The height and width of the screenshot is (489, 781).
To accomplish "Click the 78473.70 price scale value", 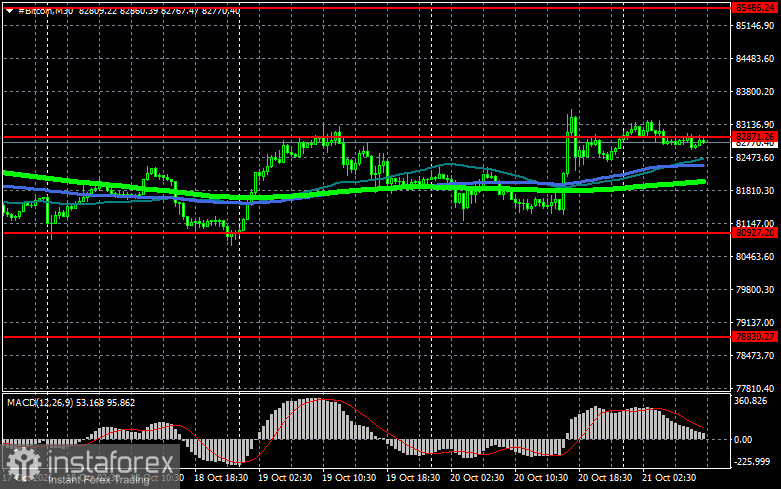I will pos(755,356).
